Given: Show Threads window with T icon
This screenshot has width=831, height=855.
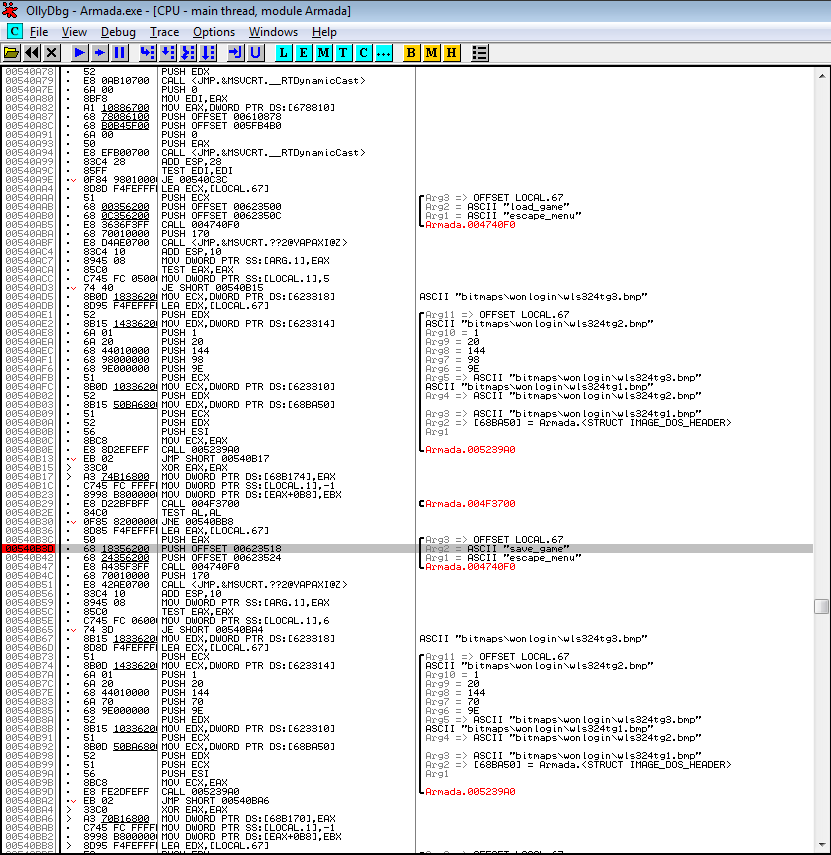Looking at the screenshot, I should coord(343,53).
